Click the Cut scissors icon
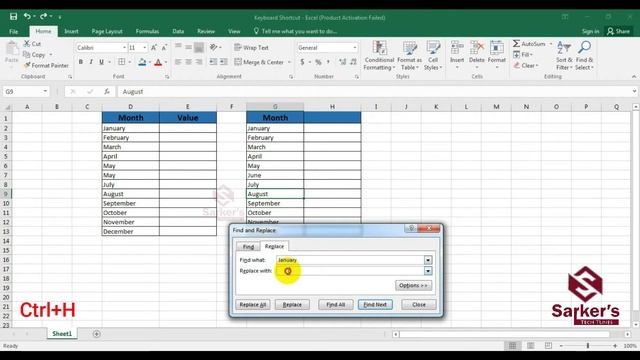This screenshot has height=360, width=640. (27, 43)
